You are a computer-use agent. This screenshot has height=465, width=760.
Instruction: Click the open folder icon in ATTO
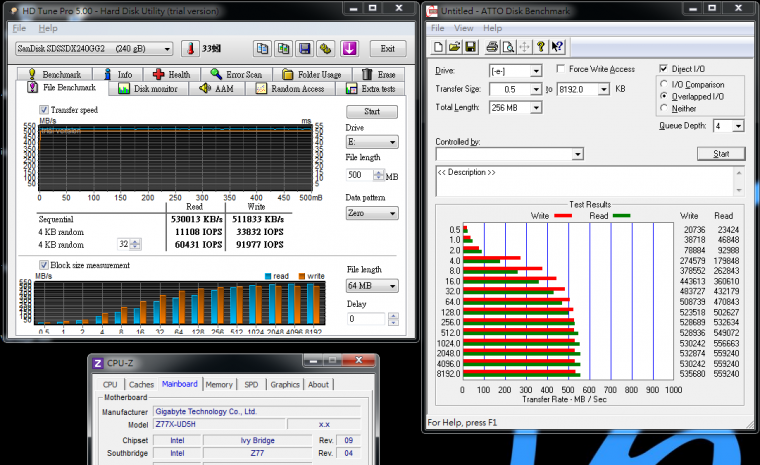pos(454,46)
